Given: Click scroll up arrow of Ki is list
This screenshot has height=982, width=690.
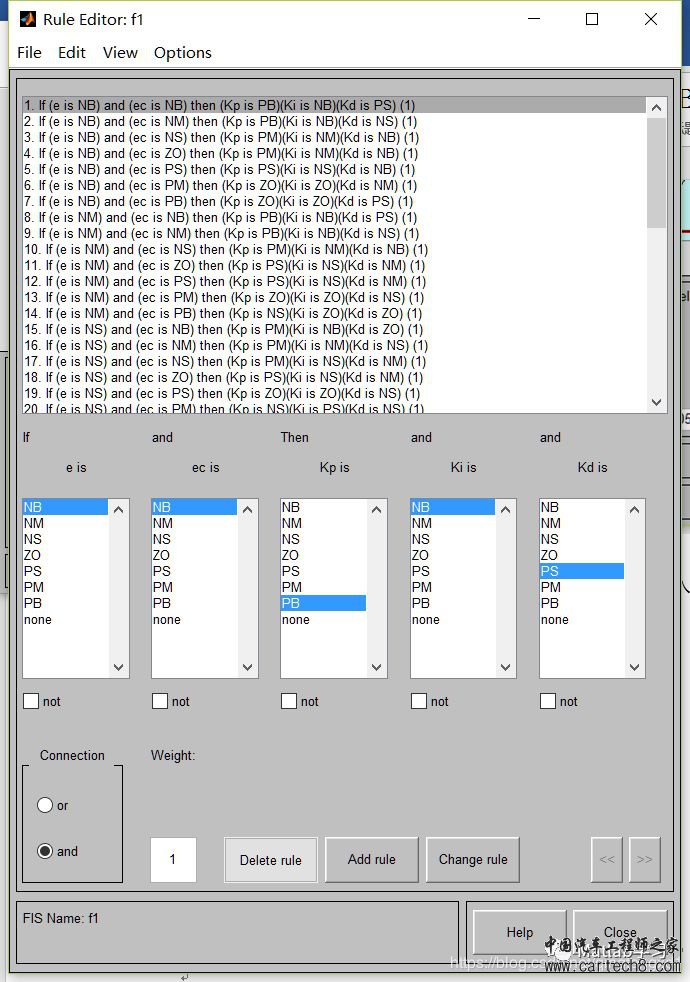Looking at the screenshot, I should pyautogui.click(x=505, y=510).
